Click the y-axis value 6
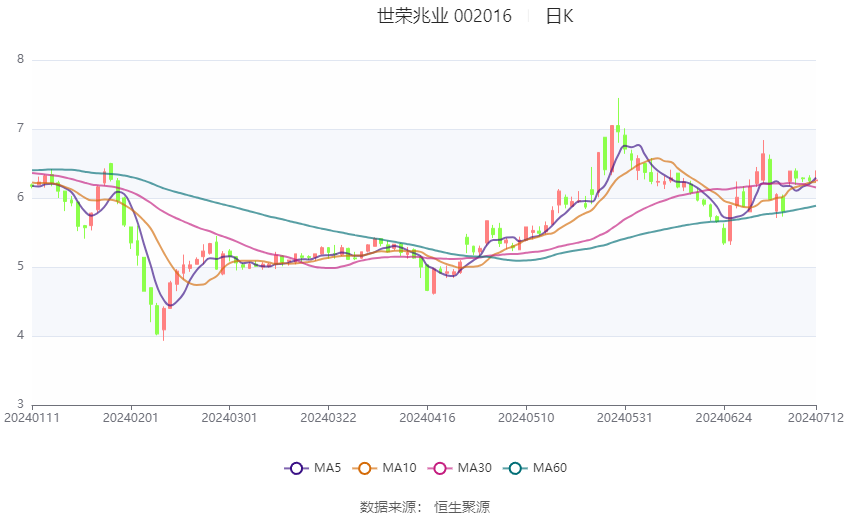 [x=21, y=197]
